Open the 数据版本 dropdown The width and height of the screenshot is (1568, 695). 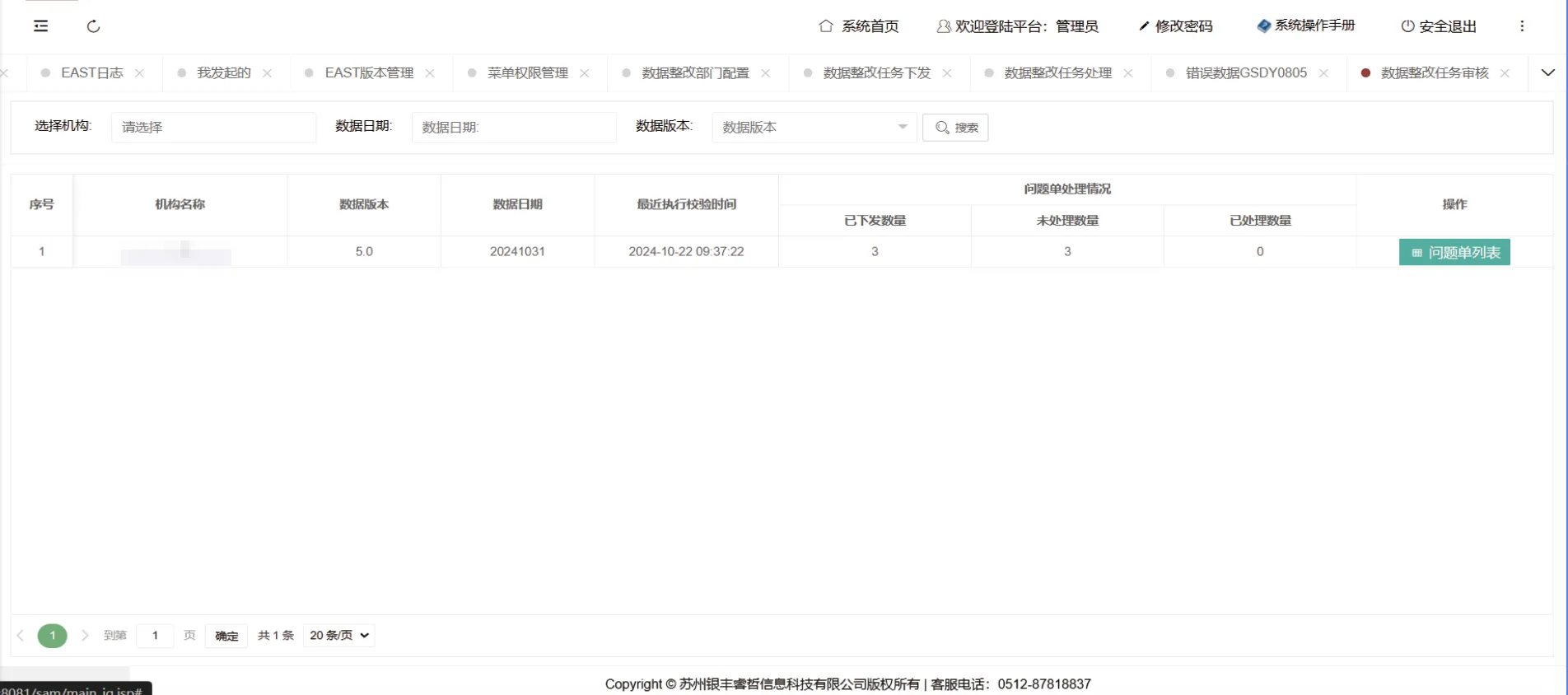(x=814, y=128)
